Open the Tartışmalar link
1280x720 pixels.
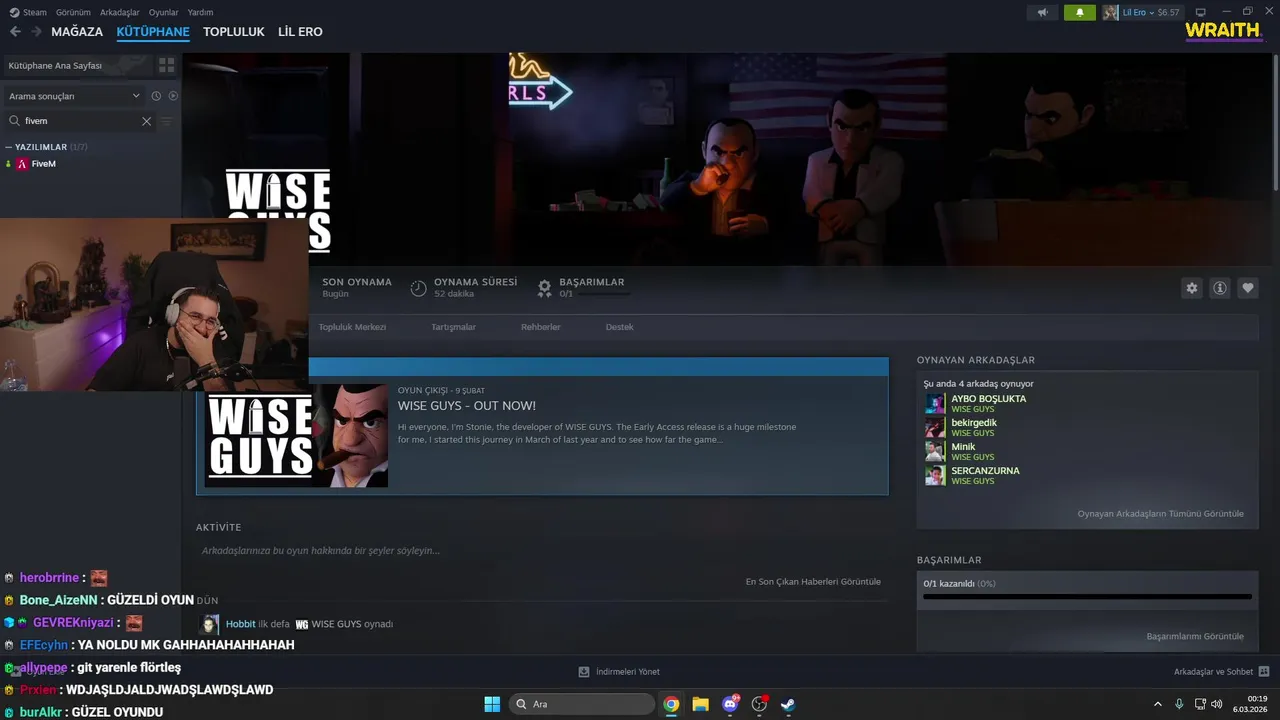(x=453, y=327)
